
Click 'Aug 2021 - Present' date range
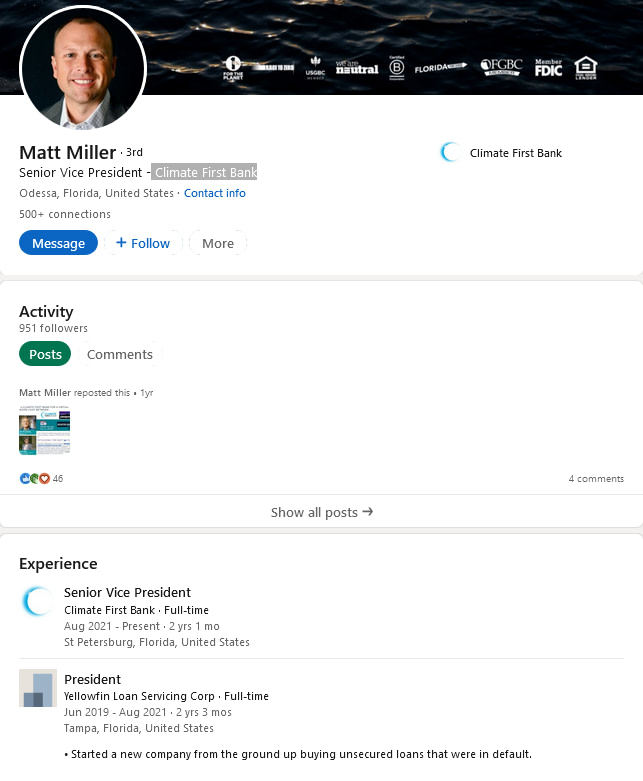(x=112, y=626)
